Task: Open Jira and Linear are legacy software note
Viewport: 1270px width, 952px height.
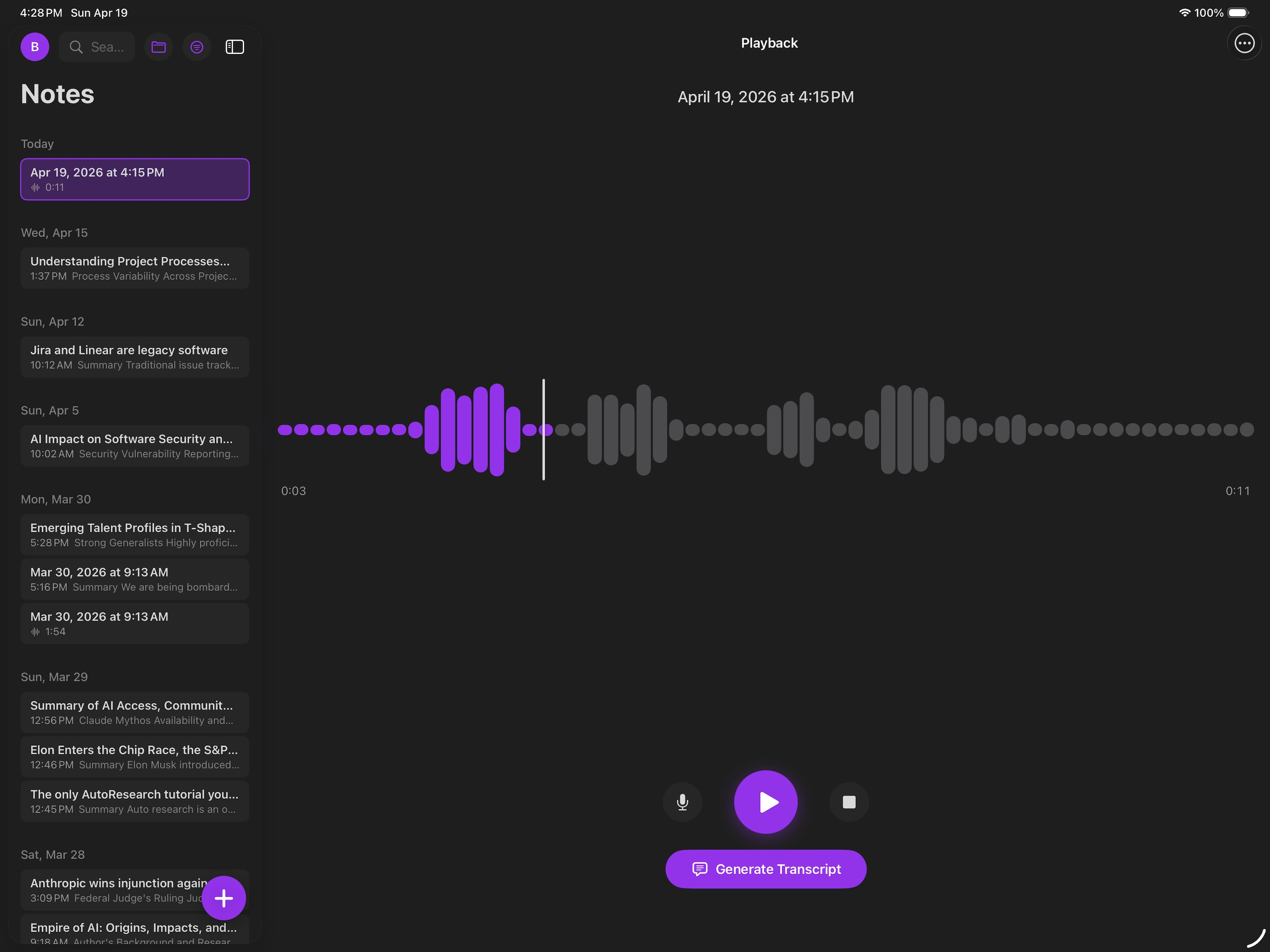Action: pos(135,357)
